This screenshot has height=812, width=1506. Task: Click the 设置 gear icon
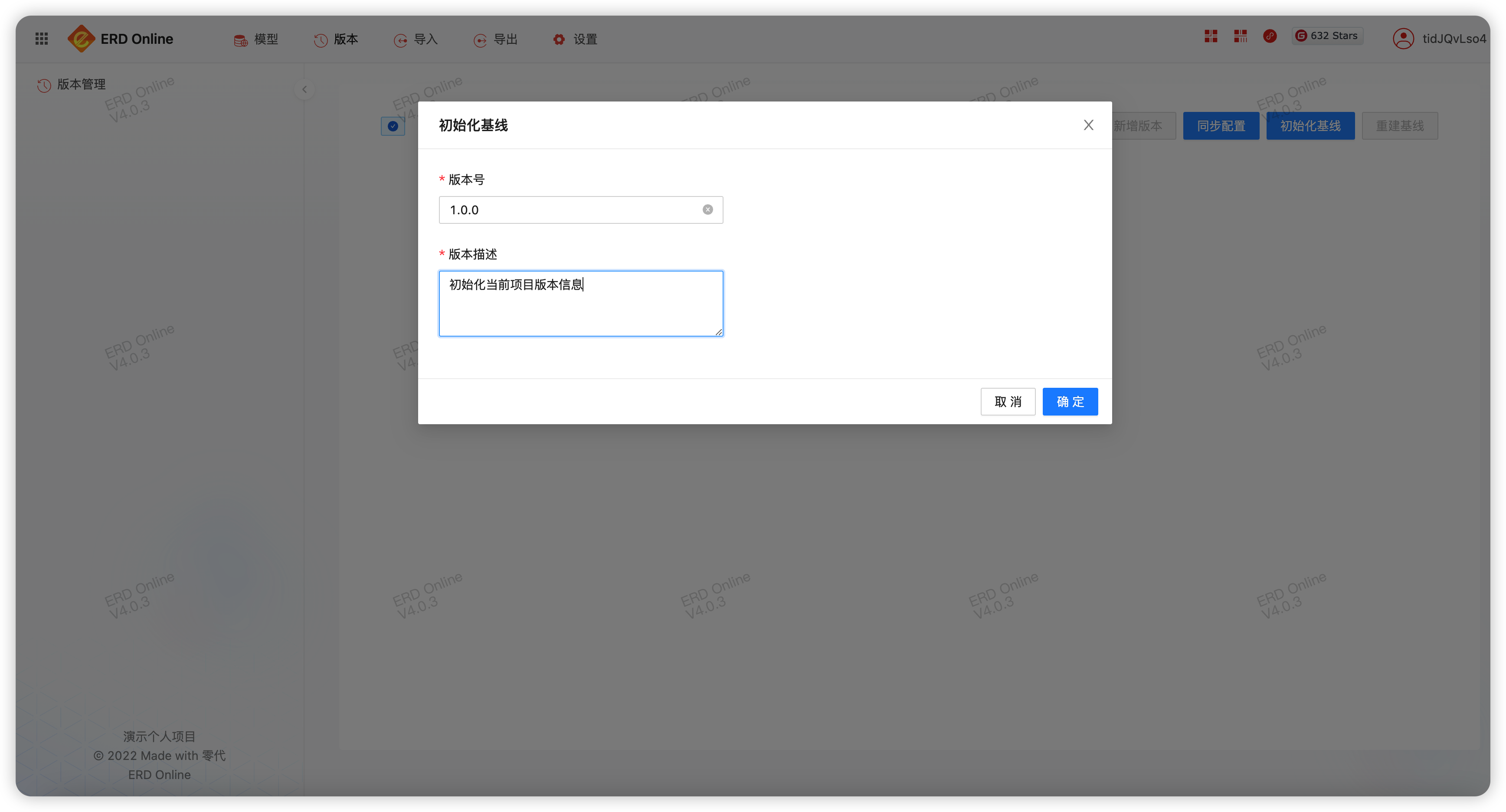click(x=560, y=40)
